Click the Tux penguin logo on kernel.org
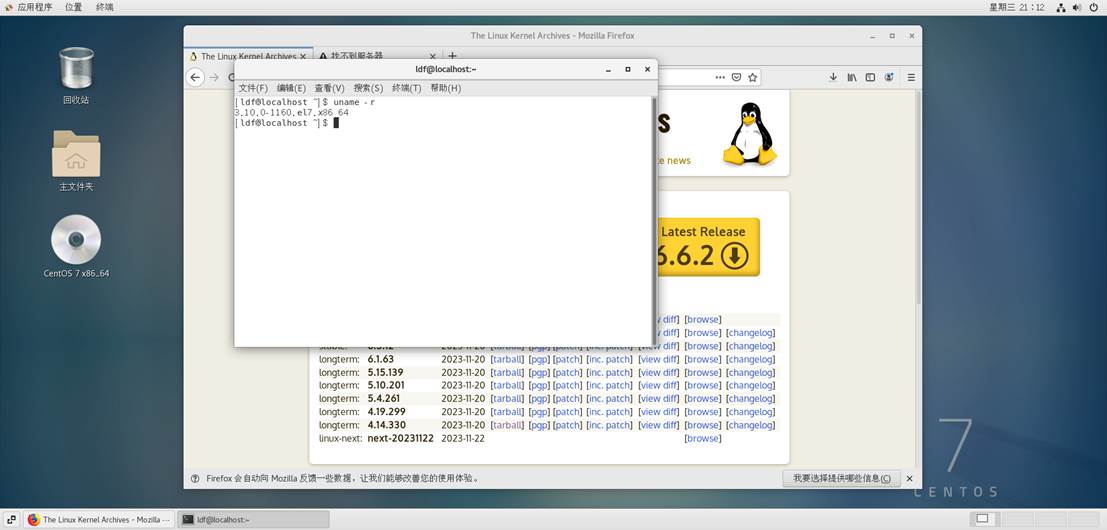This screenshot has height=530, width=1107. point(748,133)
